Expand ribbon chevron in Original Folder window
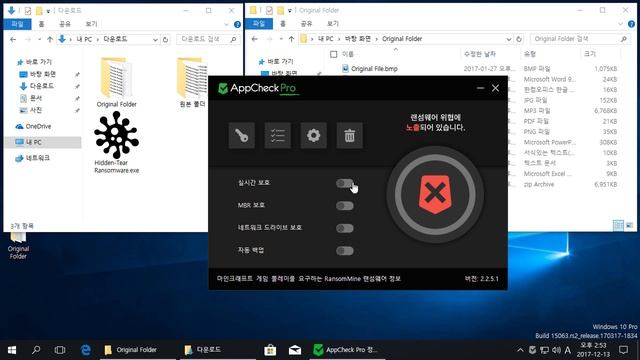This screenshot has height=360, width=640. point(621,24)
